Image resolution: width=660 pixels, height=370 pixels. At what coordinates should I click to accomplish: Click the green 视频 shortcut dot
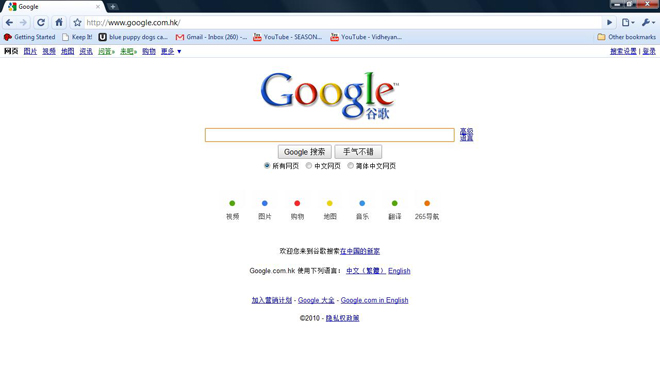tap(232, 203)
